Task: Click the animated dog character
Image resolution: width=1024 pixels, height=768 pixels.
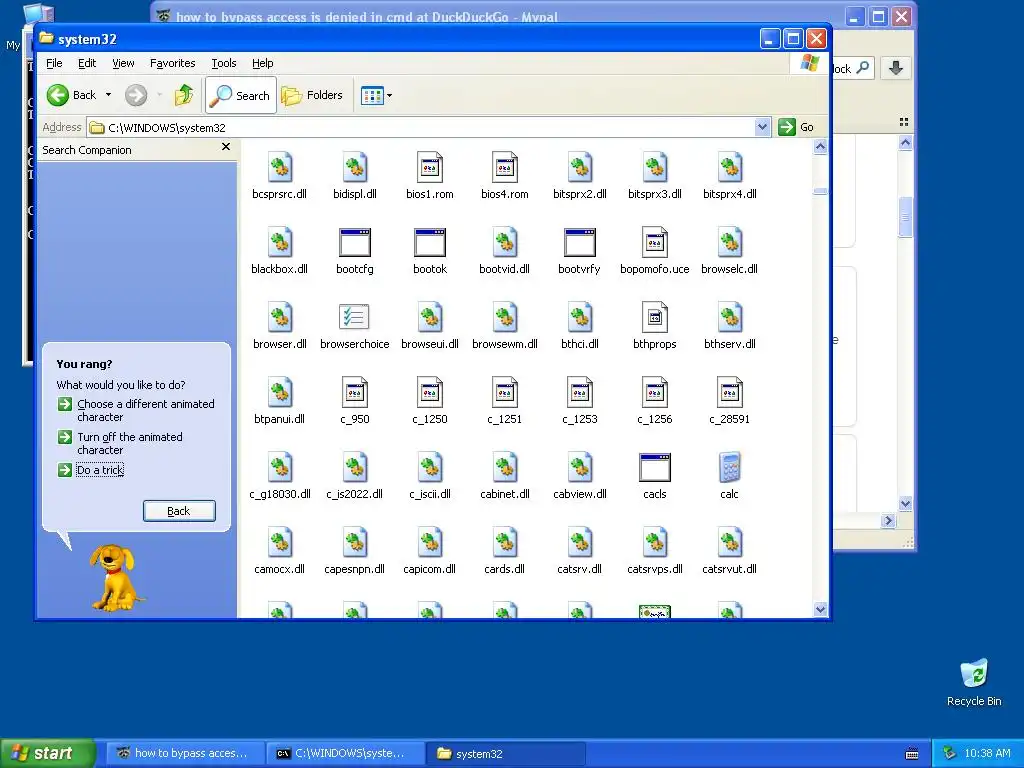Action: 116,578
